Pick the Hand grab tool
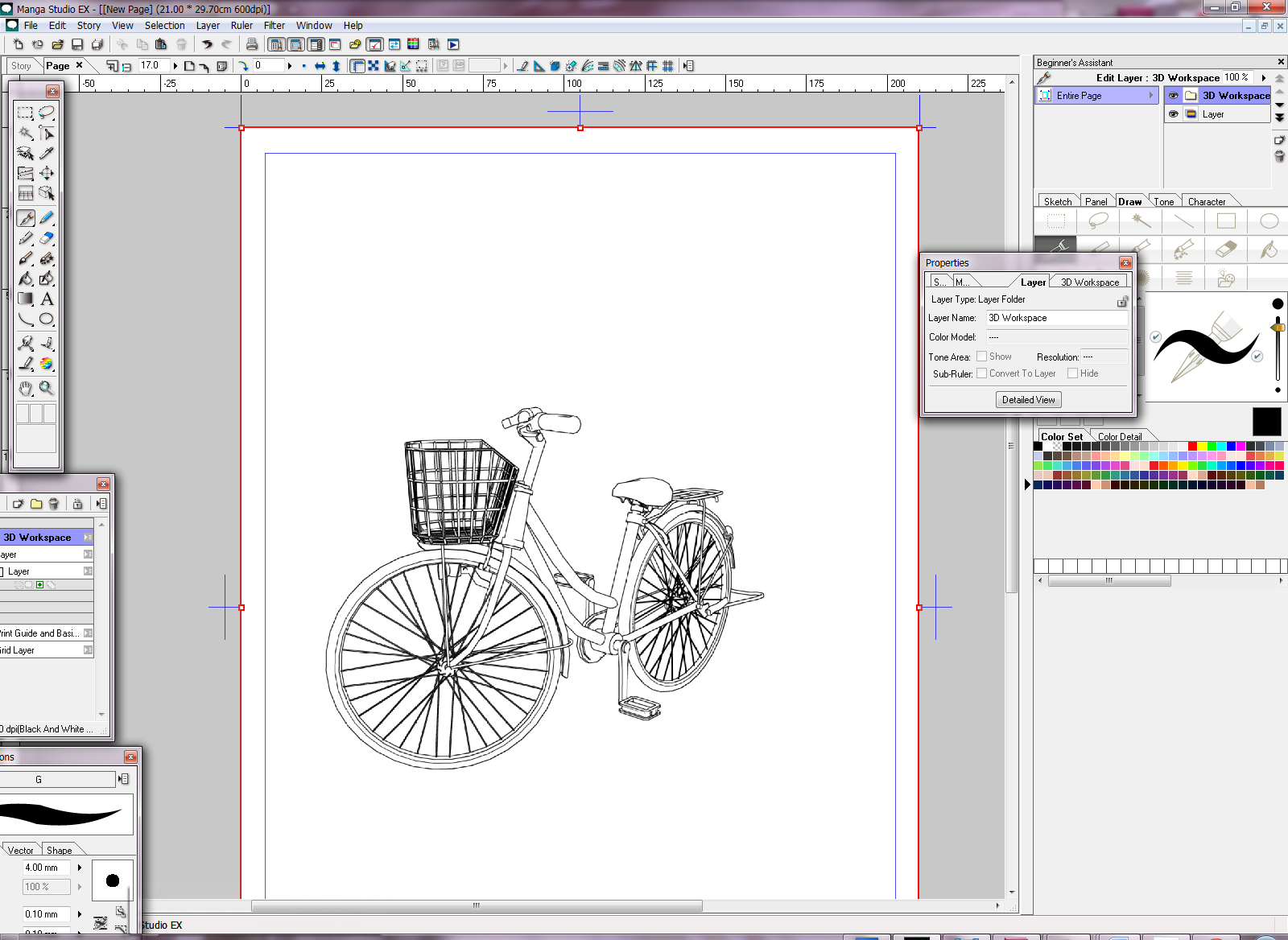1288x940 pixels. coord(26,388)
